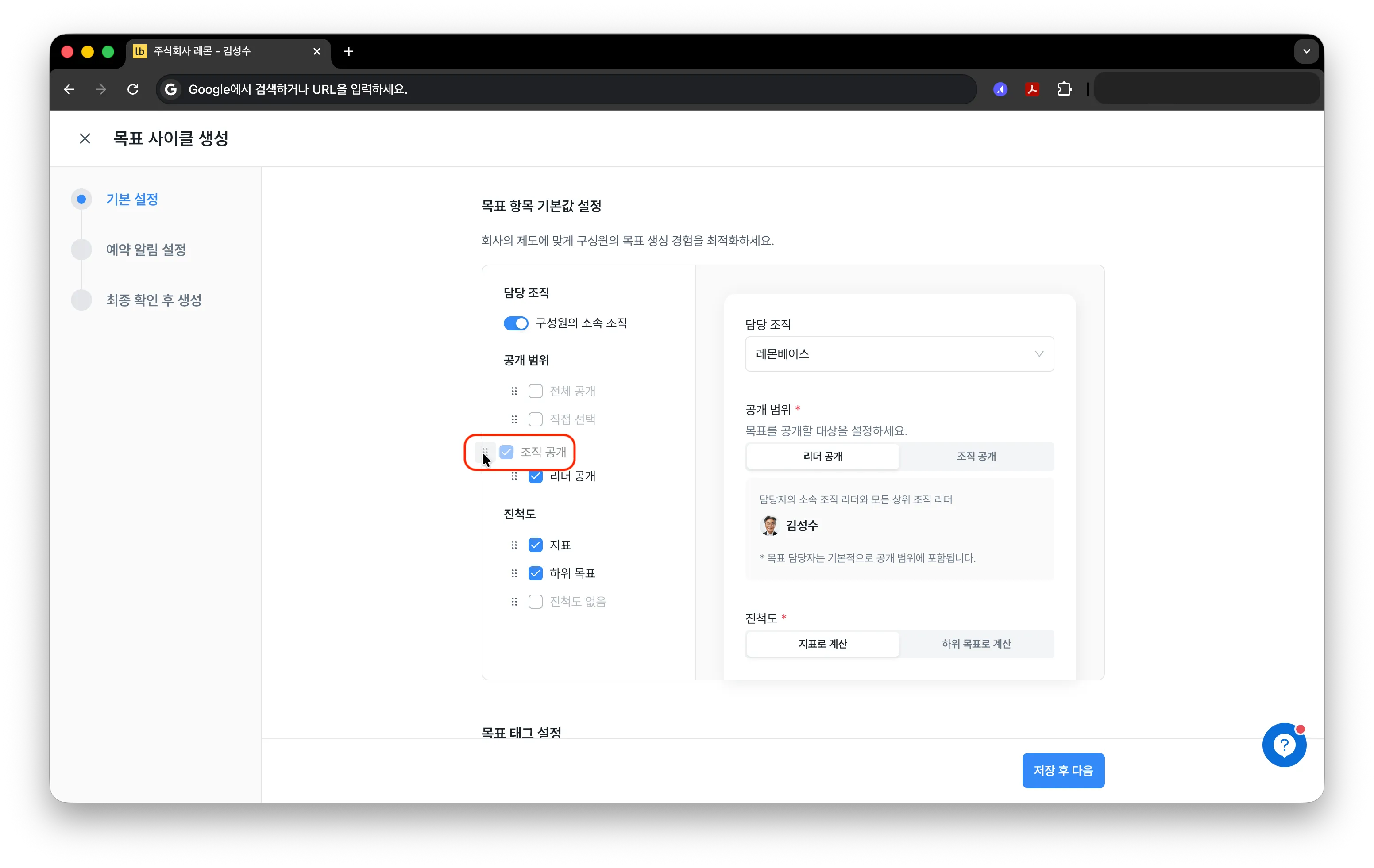The width and height of the screenshot is (1374, 868).
Task: Grab the drag handle beside 리더 공개
Action: pos(514,476)
